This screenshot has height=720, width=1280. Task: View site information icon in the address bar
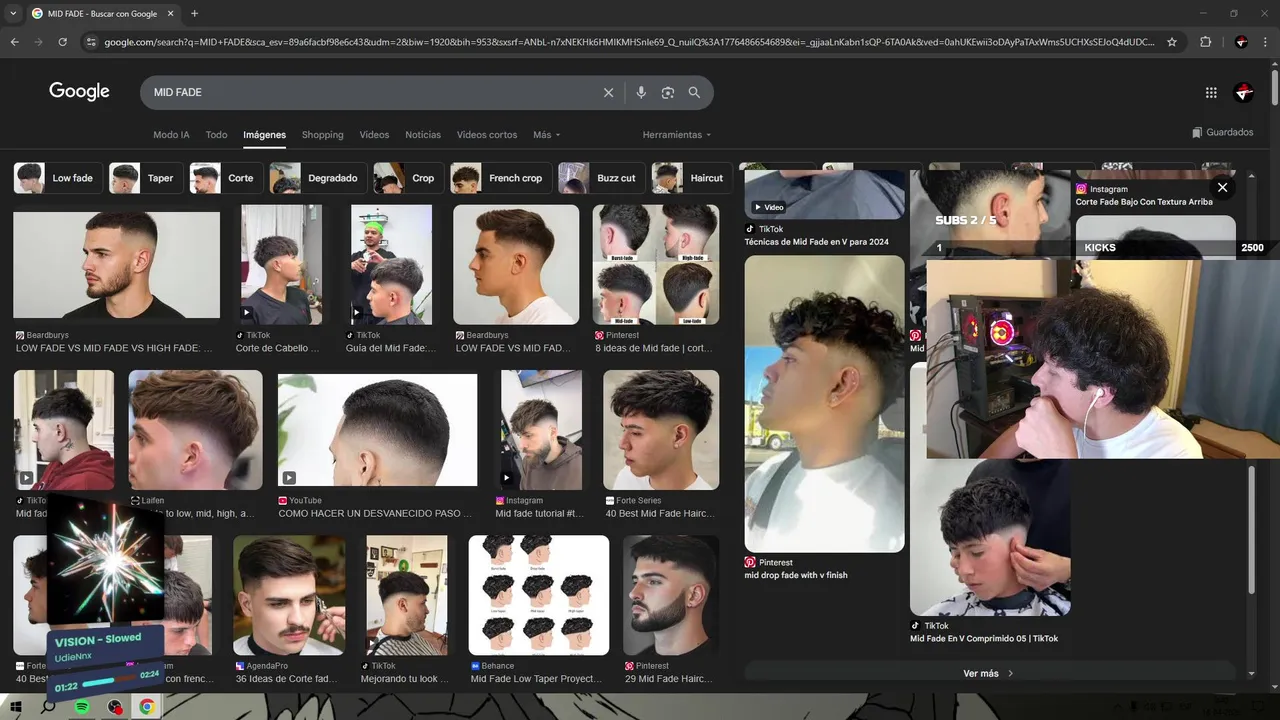91,42
